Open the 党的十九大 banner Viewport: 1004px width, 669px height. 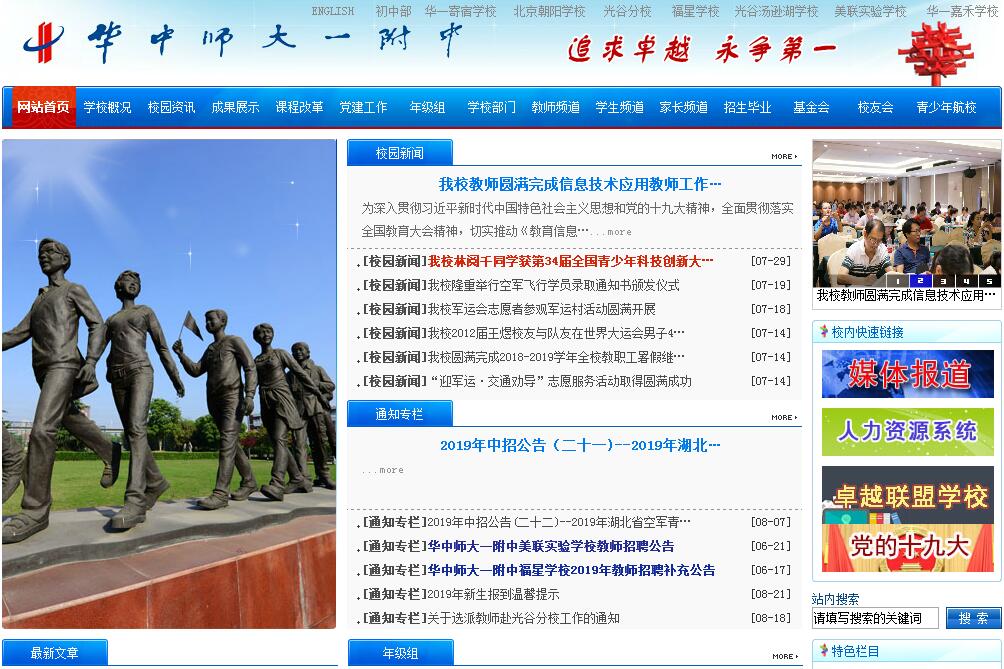click(x=908, y=547)
